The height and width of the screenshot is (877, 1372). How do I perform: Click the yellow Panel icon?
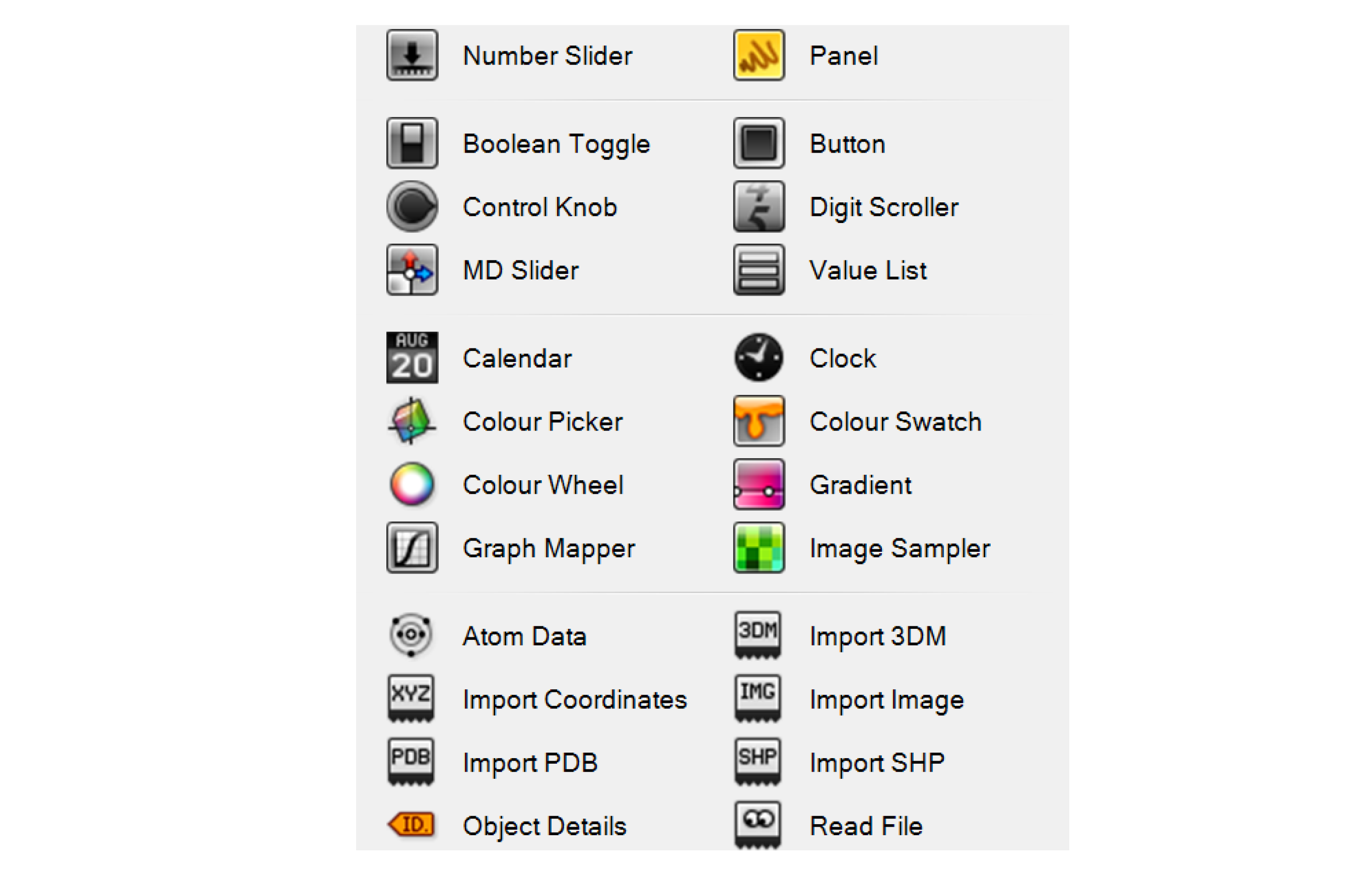point(759,55)
